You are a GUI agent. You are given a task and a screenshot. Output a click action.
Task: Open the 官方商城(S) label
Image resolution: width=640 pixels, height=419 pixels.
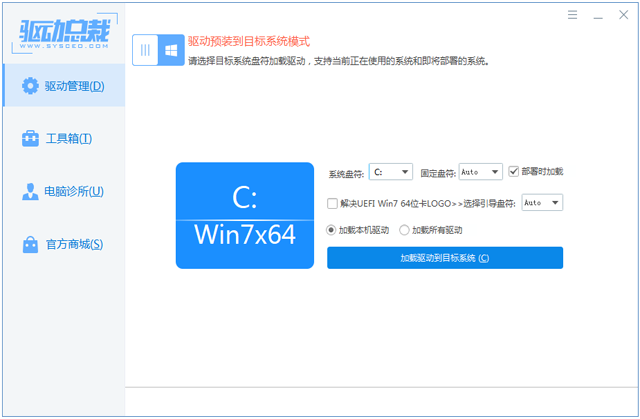pos(74,244)
